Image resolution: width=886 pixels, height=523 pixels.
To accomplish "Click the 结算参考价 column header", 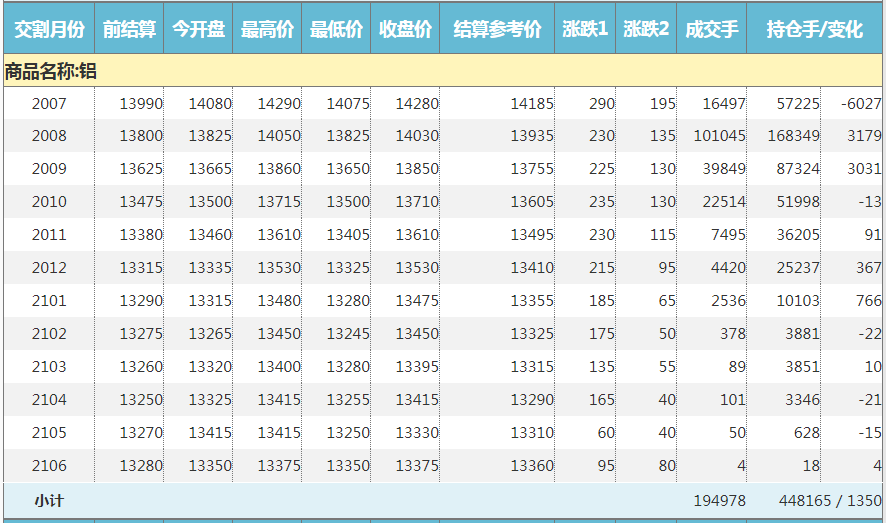I will click(x=497, y=30).
